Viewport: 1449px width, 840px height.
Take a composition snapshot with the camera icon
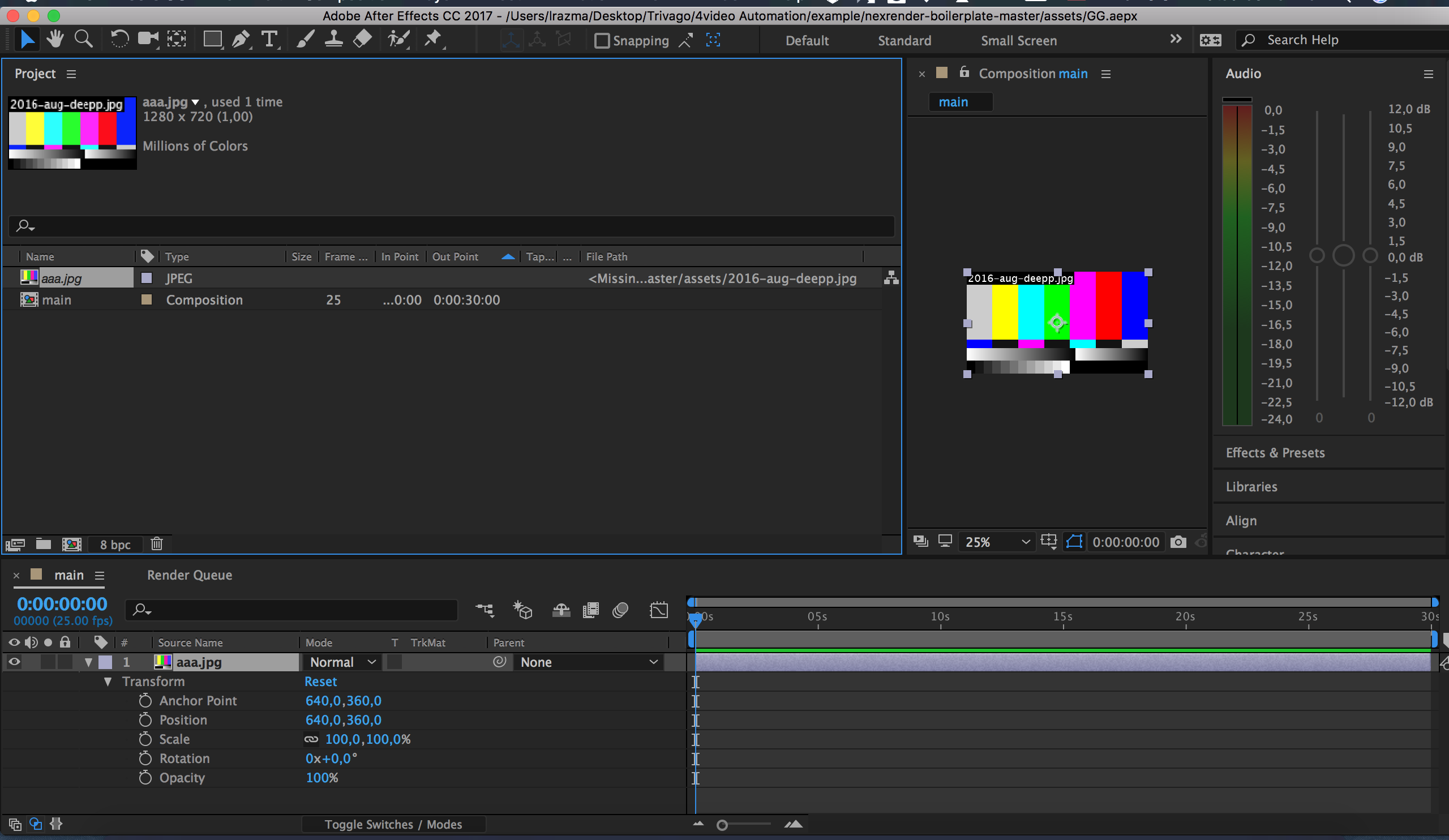coord(1179,542)
